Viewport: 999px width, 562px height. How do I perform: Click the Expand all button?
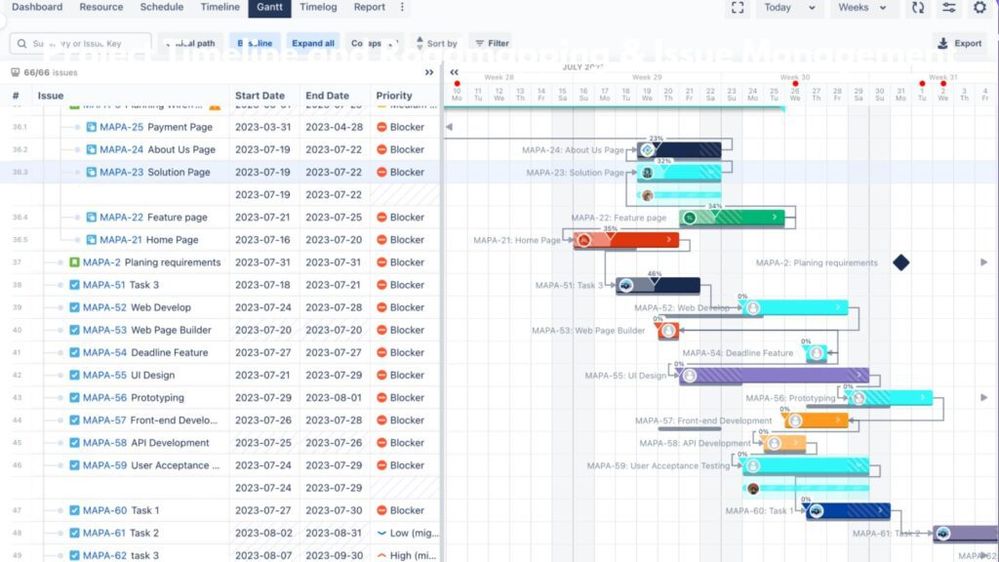tap(313, 43)
